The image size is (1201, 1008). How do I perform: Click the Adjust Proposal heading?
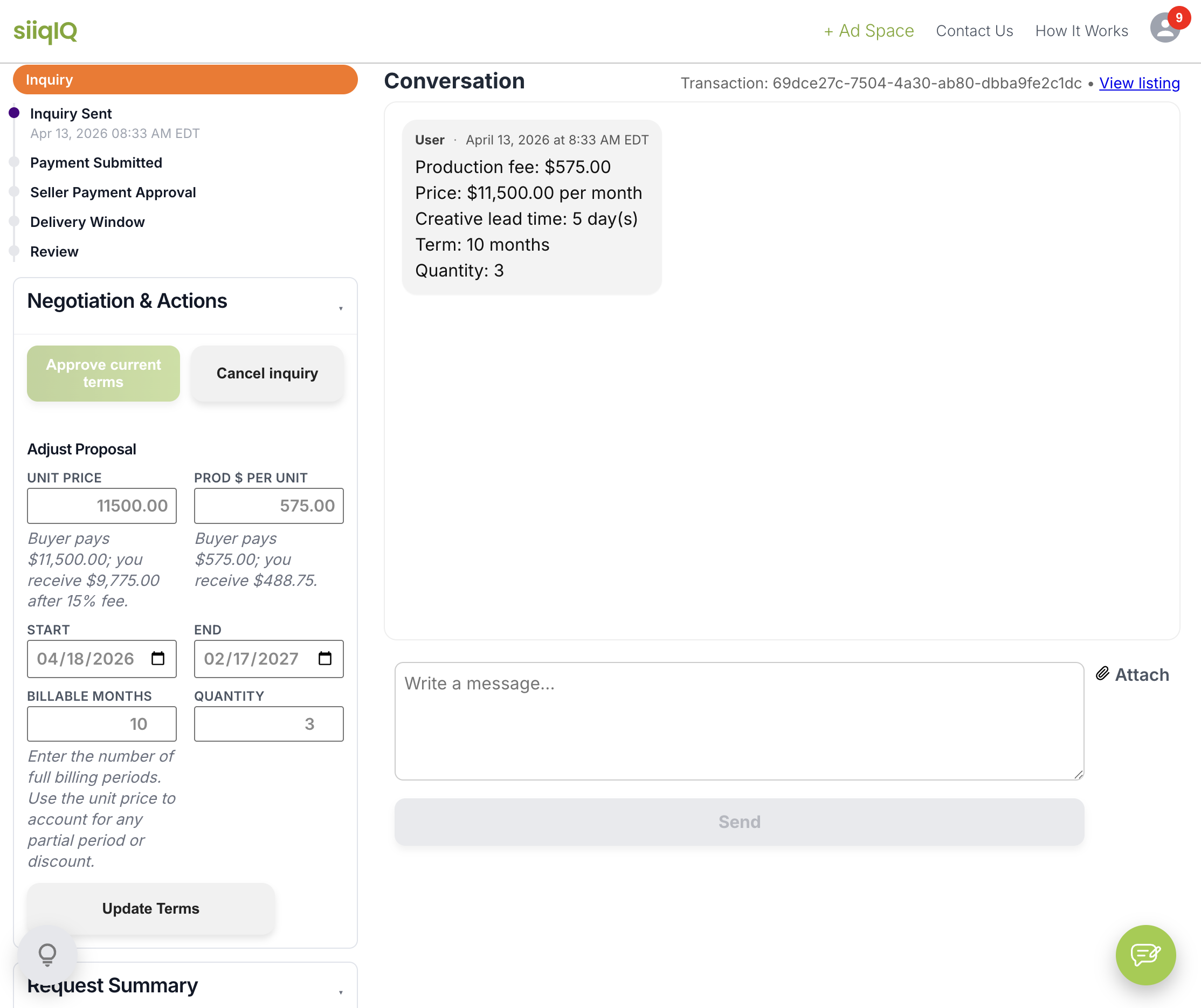coord(82,449)
